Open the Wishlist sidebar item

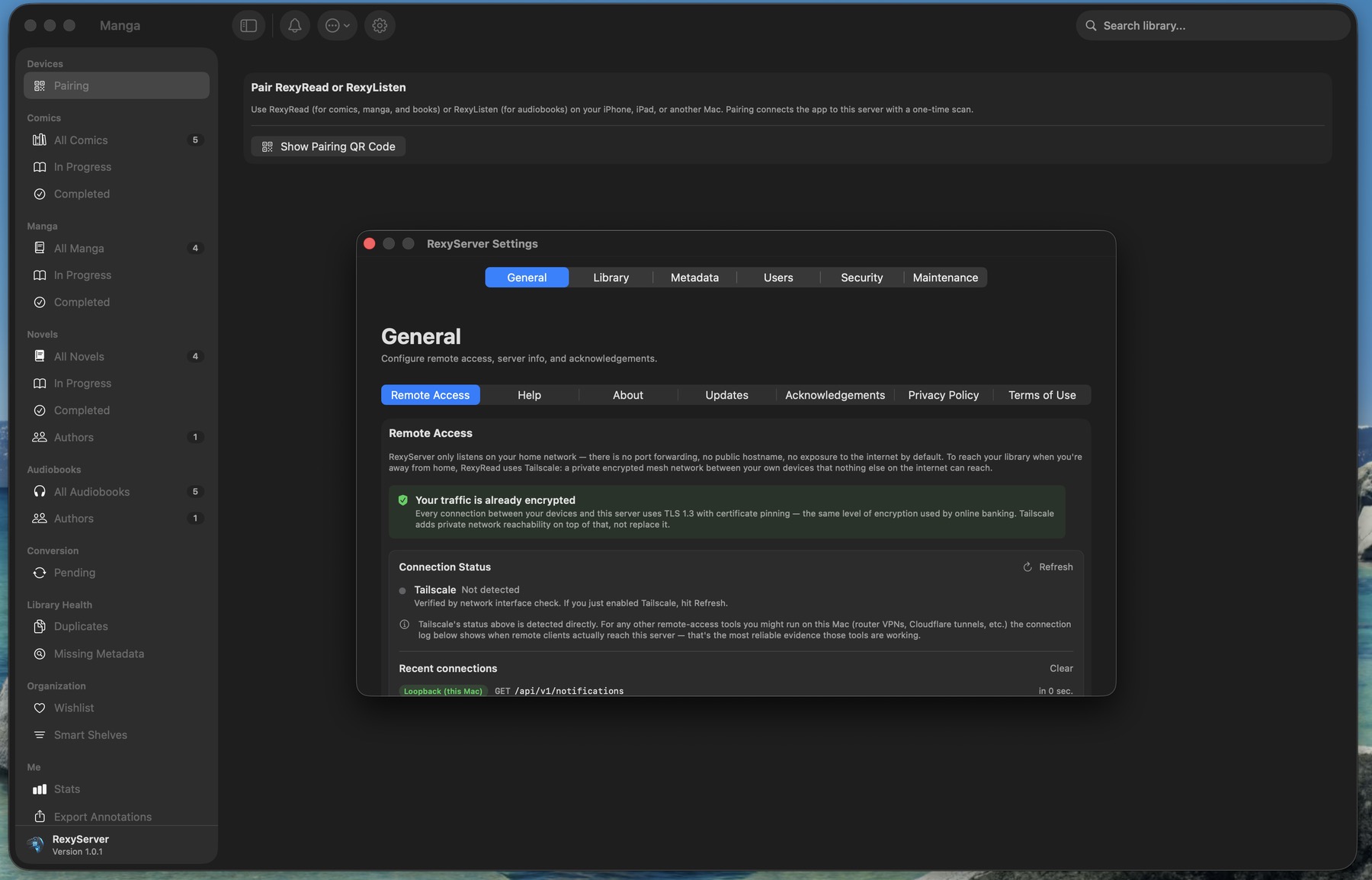point(117,708)
